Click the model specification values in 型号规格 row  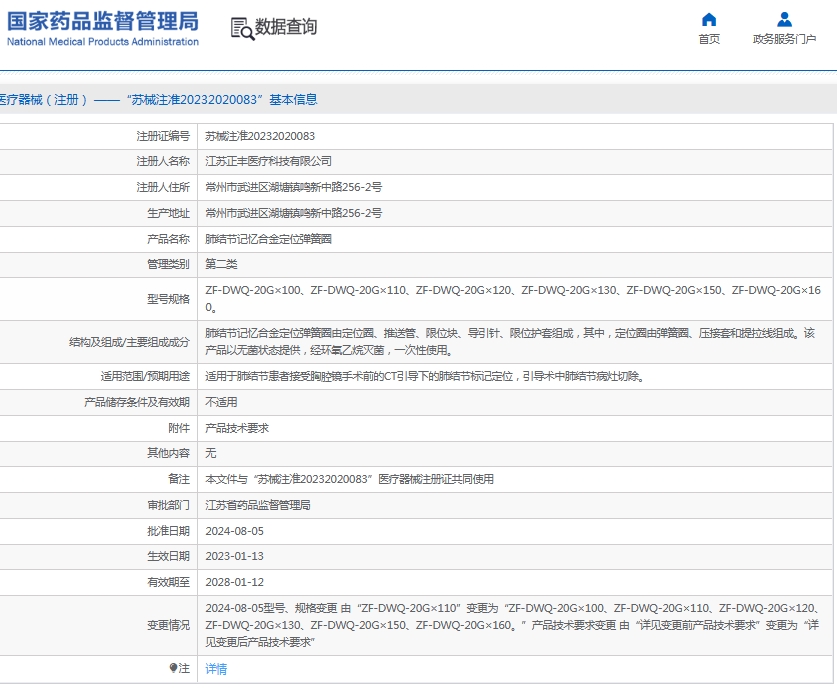coord(513,299)
